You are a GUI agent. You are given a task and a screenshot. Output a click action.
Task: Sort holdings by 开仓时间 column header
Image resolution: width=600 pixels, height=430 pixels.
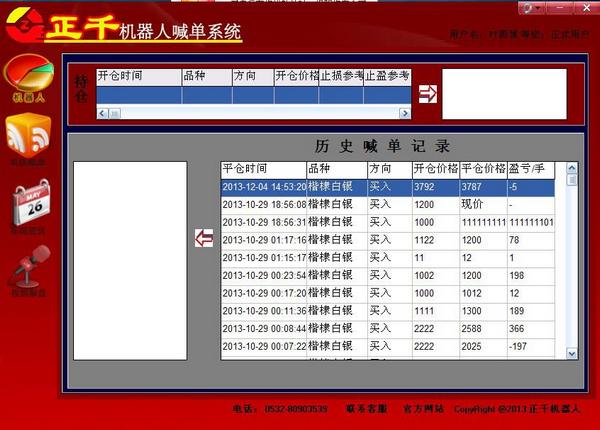coord(139,77)
